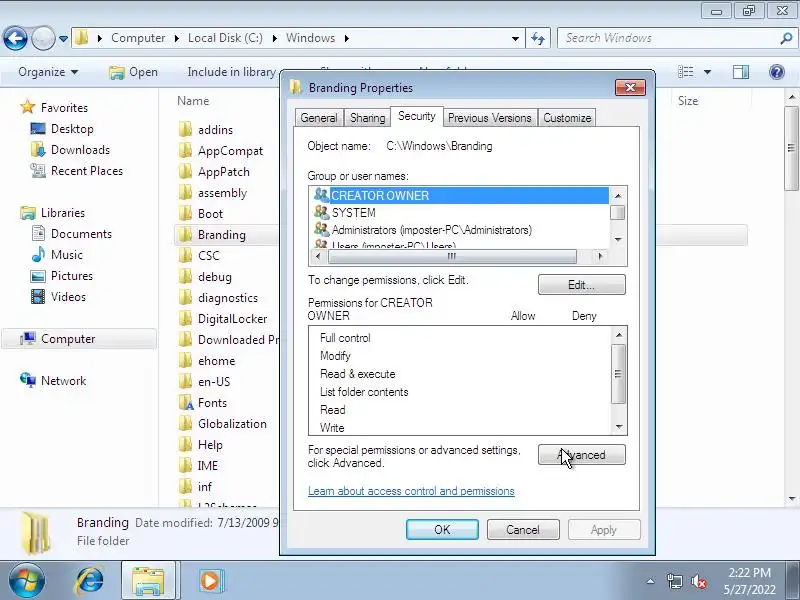Viewport: 800px width, 600px height.
Task: Open the Organize menu
Action: 48,72
